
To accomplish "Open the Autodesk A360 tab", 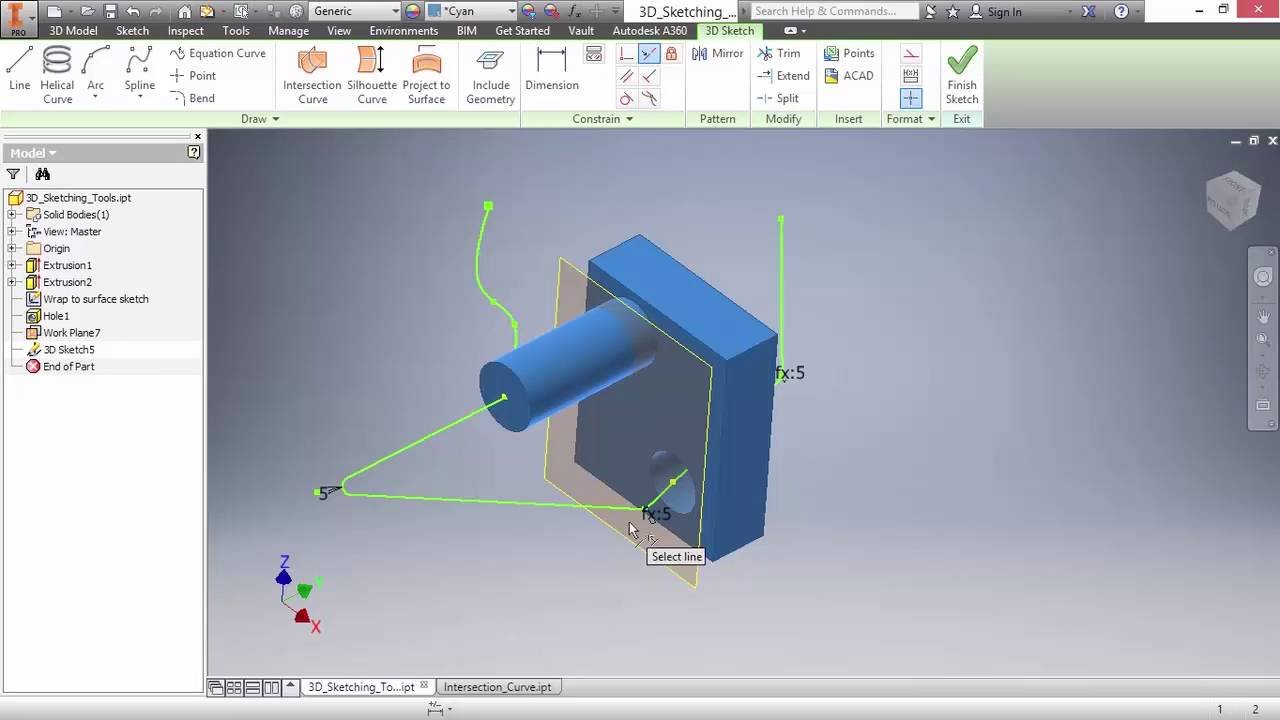I will (650, 31).
